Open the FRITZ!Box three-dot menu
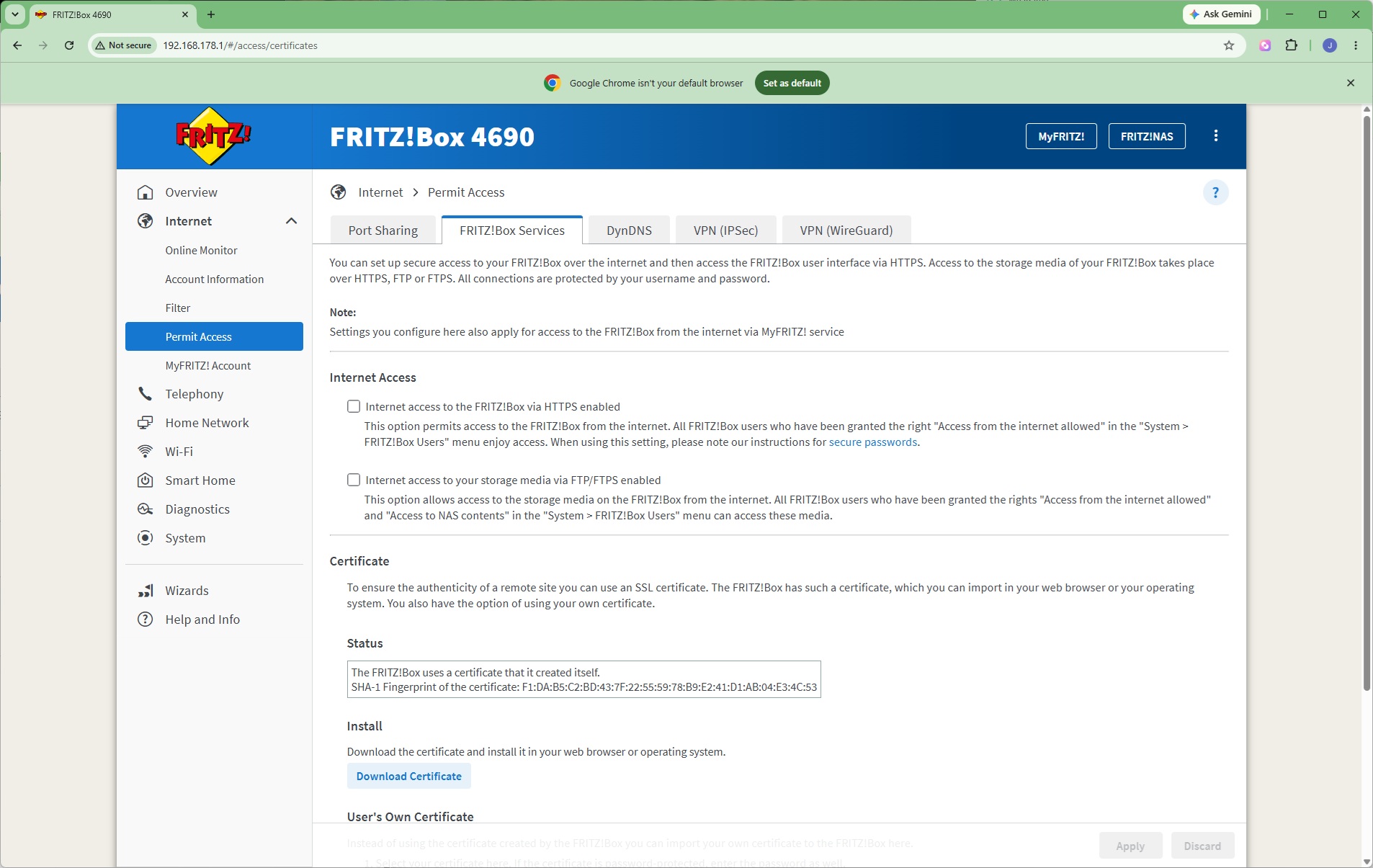 (x=1216, y=136)
